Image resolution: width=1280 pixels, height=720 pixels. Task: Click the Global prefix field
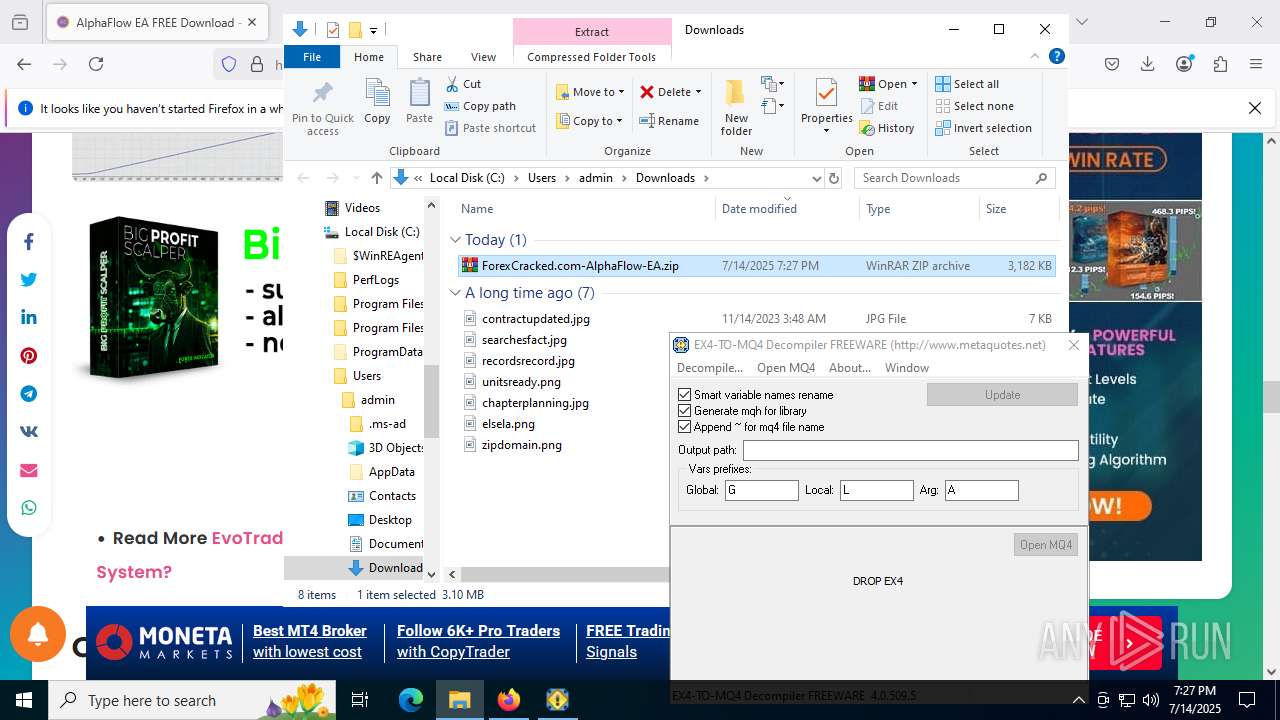[762, 490]
